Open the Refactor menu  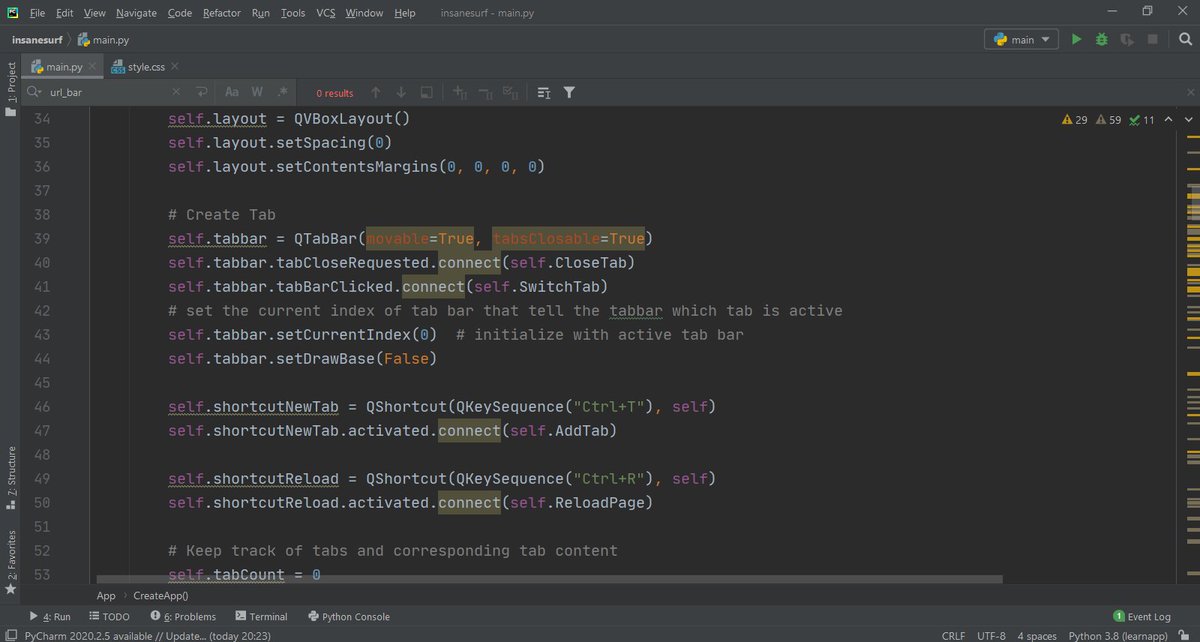222,13
